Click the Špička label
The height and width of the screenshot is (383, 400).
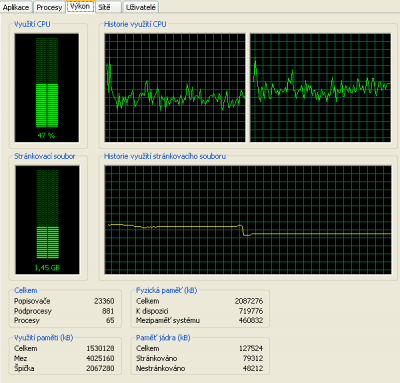pyautogui.click(x=24, y=368)
